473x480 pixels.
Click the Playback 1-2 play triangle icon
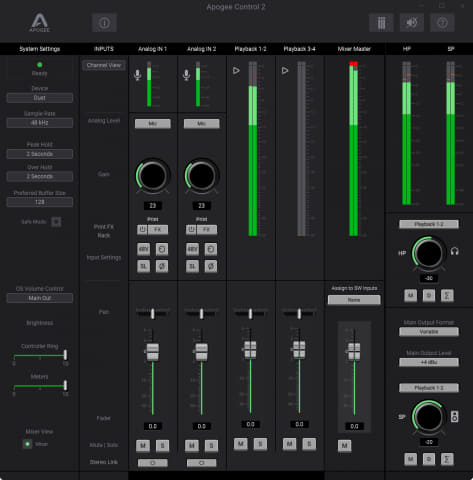coord(236,71)
